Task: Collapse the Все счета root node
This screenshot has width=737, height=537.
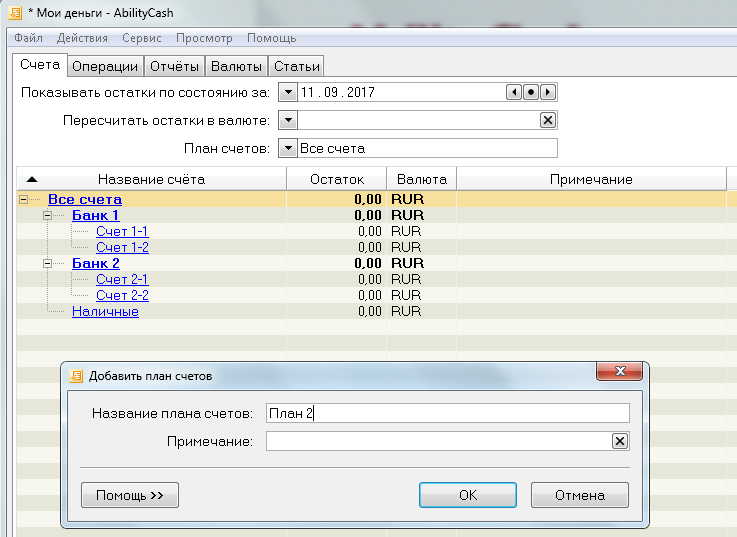Action: coord(23,199)
